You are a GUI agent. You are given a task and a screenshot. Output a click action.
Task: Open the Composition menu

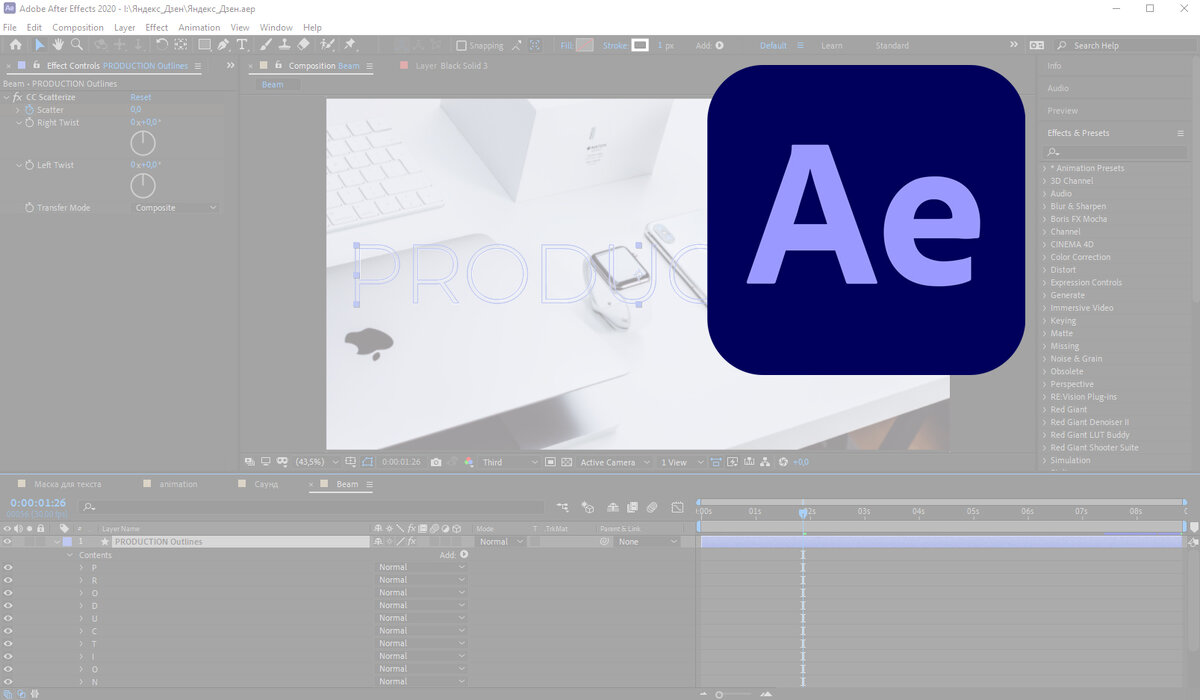[x=78, y=27]
